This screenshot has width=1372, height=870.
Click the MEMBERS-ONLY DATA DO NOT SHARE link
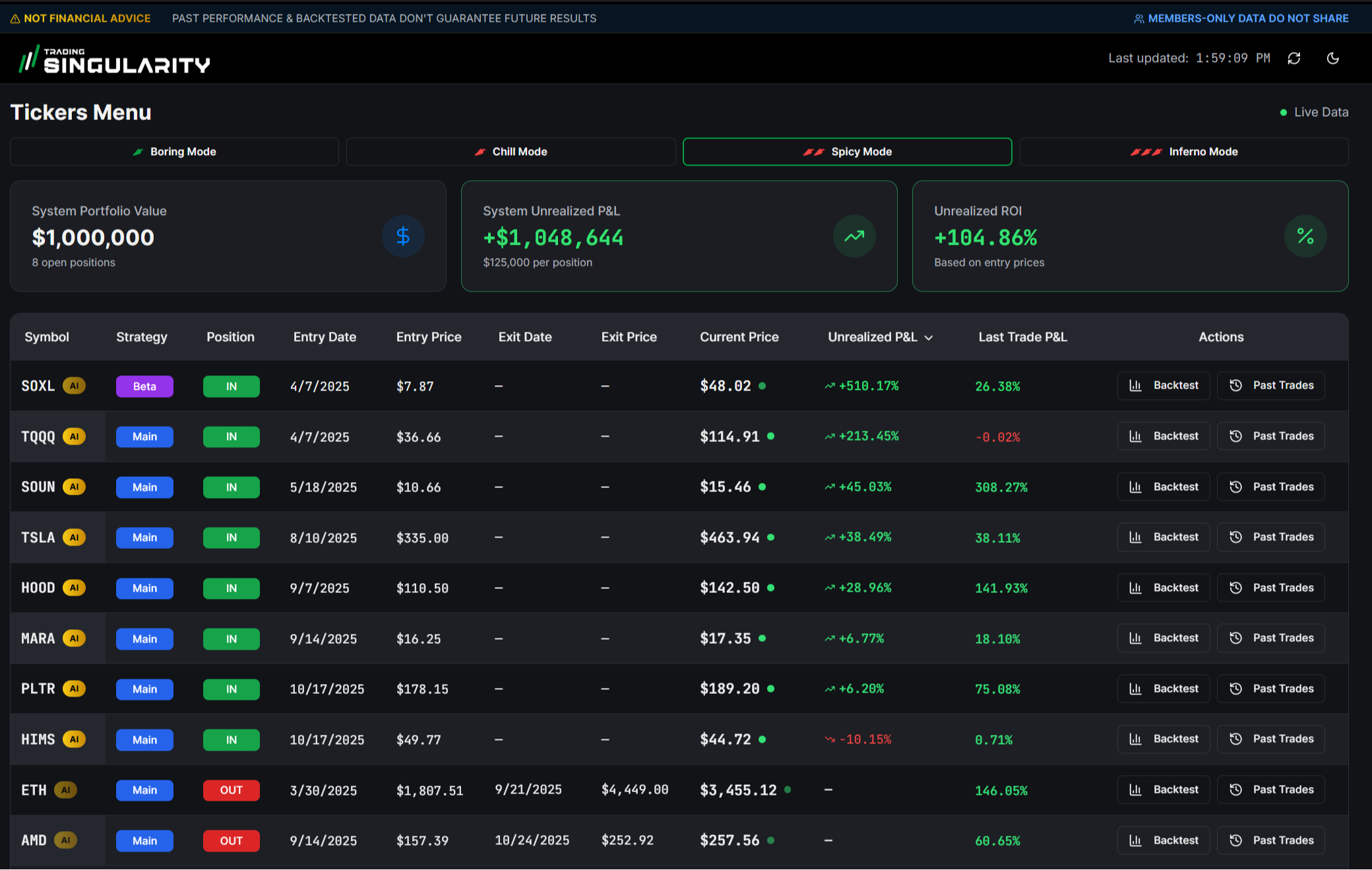tap(1249, 18)
